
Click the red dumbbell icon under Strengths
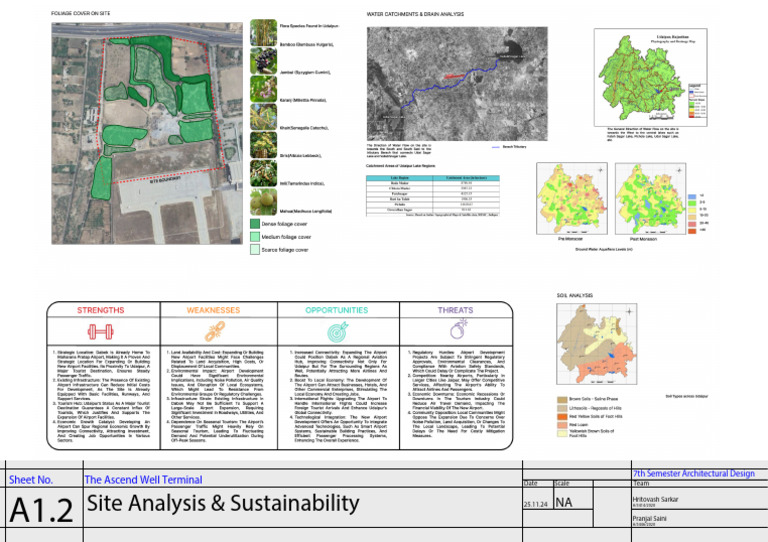pyautogui.click(x=100, y=331)
